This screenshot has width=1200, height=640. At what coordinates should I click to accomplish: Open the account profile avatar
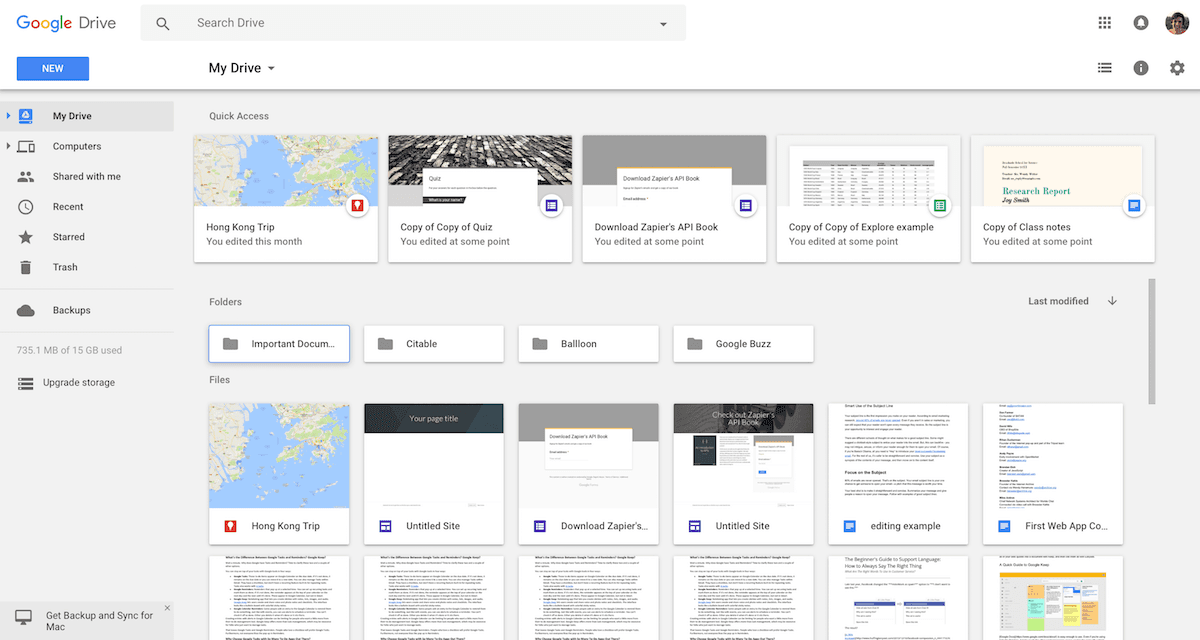tap(1176, 23)
